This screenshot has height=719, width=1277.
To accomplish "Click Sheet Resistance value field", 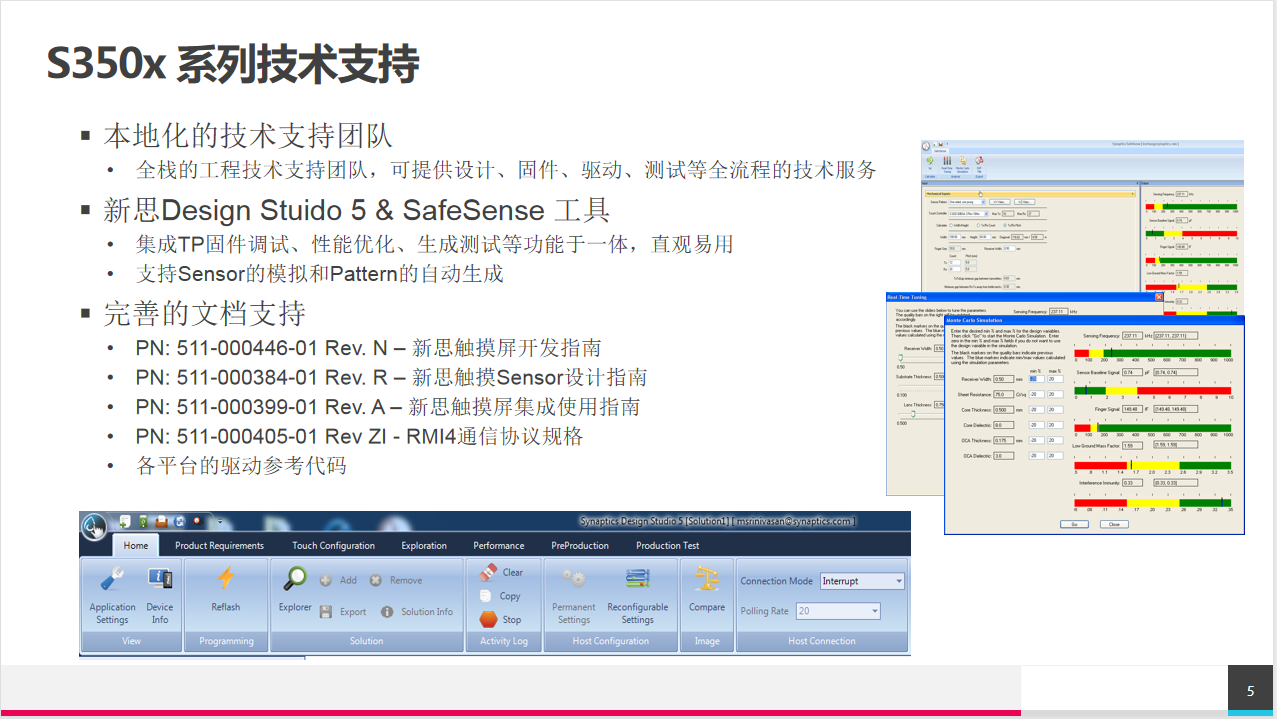I will pyautogui.click(x=1003, y=394).
